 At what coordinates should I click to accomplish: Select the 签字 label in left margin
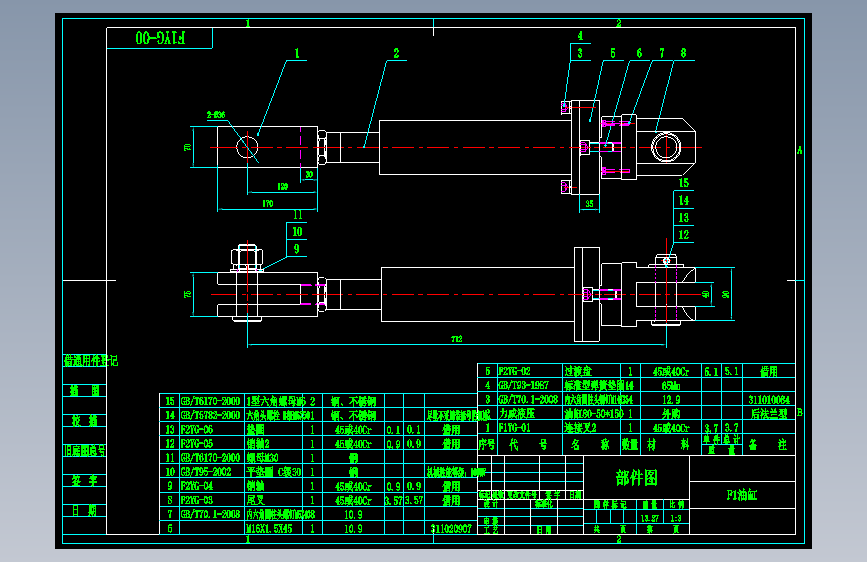tap(85, 480)
